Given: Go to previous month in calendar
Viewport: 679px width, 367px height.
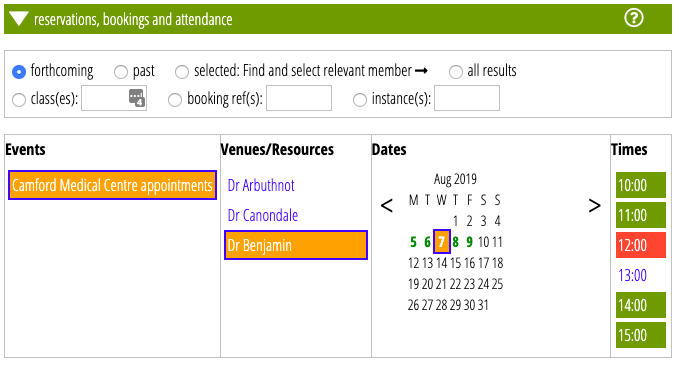Looking at the screenshot, I should 387,205.
